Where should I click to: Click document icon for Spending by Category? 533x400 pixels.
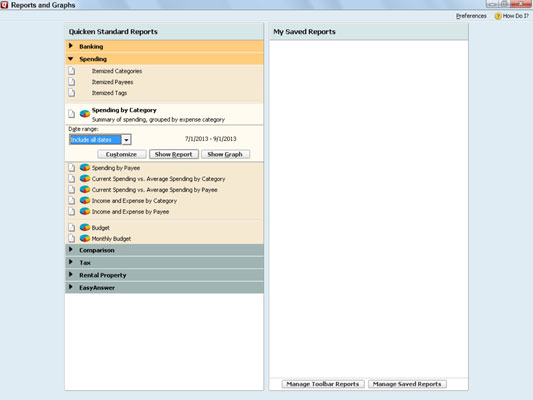pyautogui.click(x=71, y=114)
